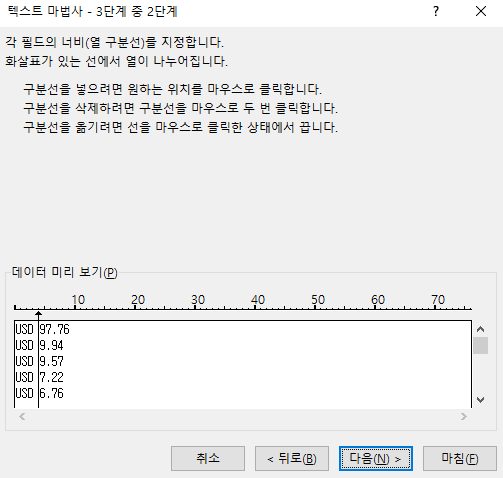Click the ruler at position 70
Image resolution: width=503 pixels, height=478 pixels.
[438, 300]
